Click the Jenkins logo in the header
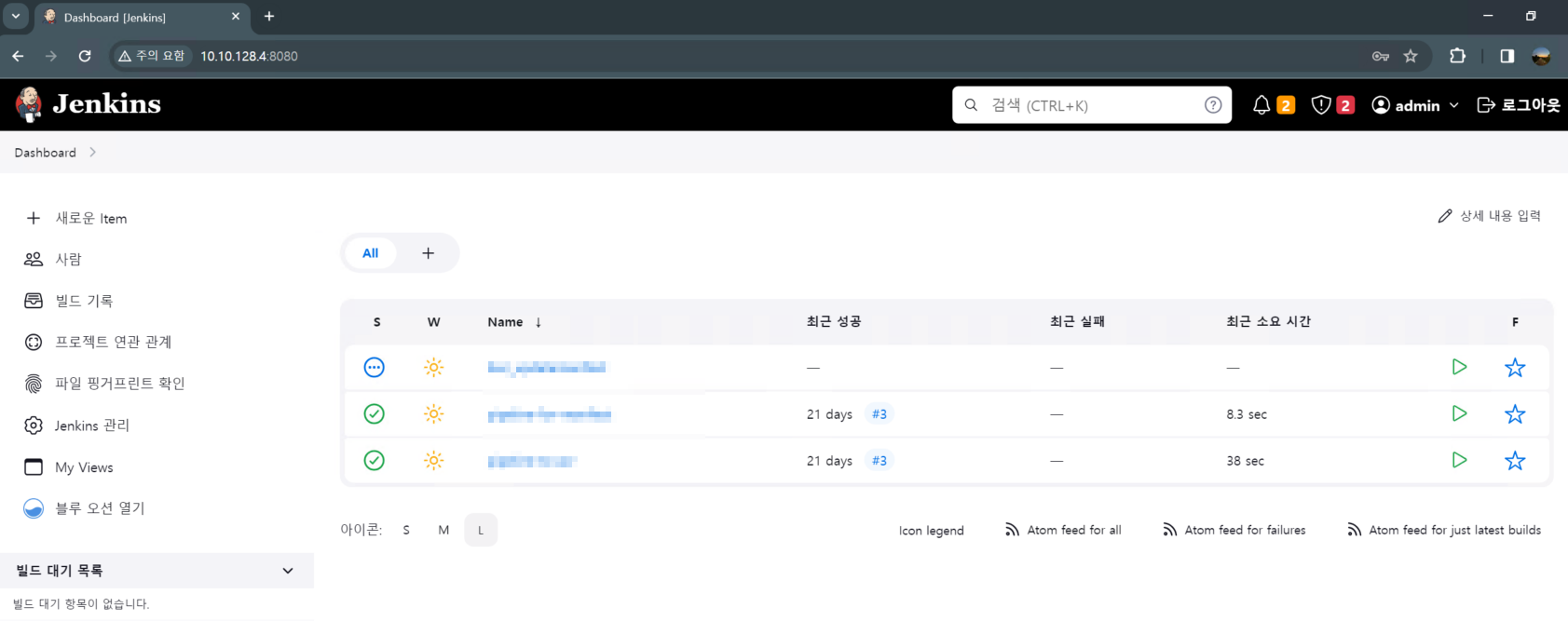The image size is (1568, 635). (x=88, y=104)
